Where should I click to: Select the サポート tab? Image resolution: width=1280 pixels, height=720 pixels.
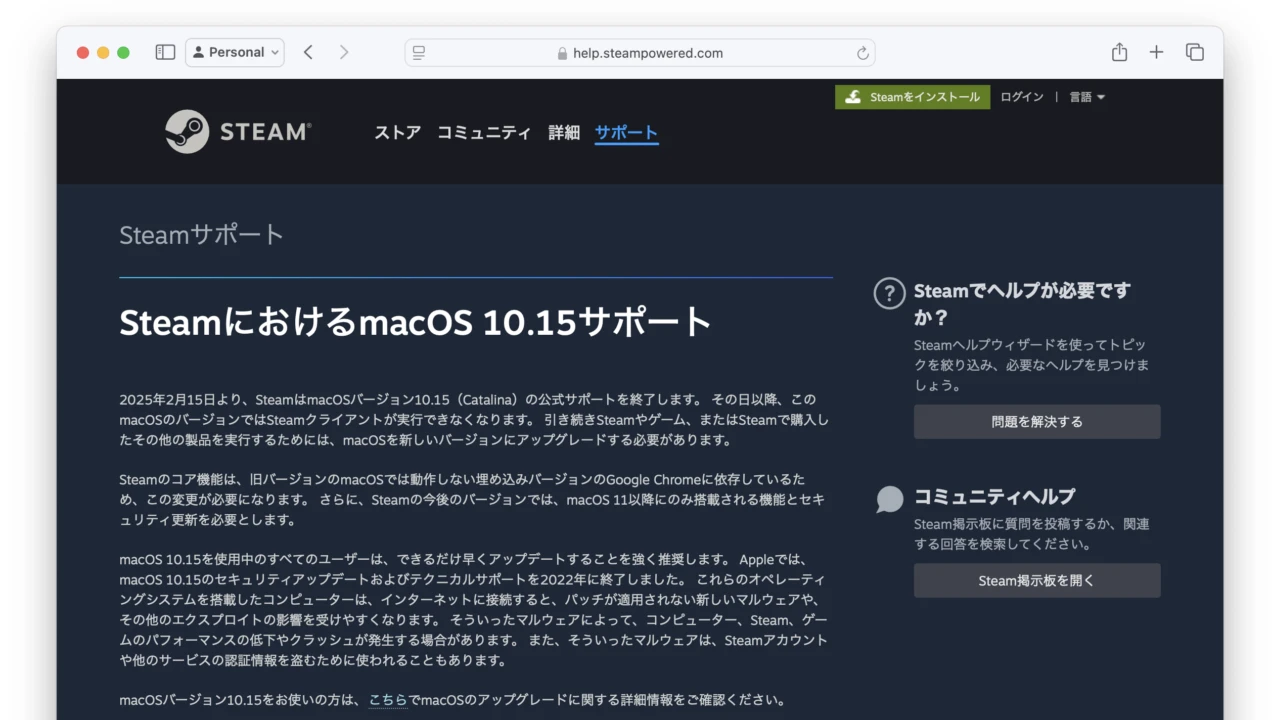point(626,132)
